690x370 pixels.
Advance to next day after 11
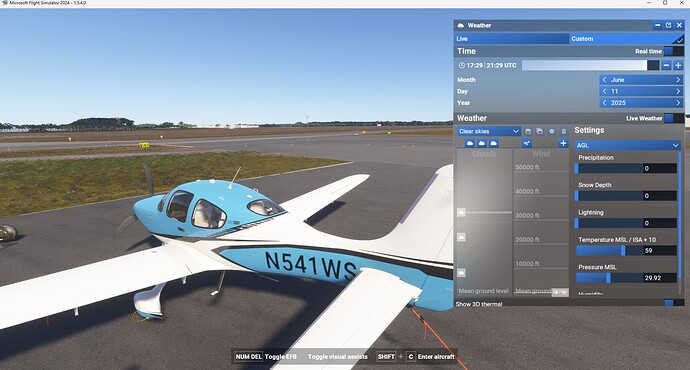pyautogui.click(x=678, y=91)
